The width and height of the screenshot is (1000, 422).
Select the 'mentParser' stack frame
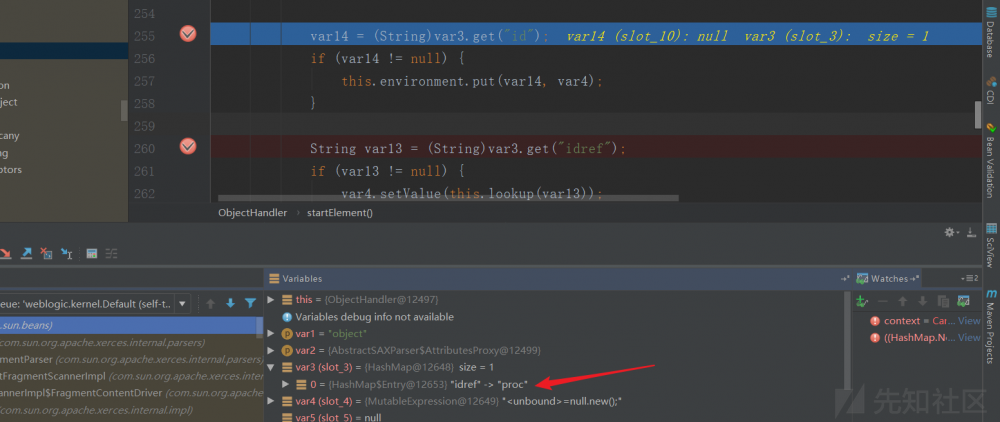[x=131, y=360]
